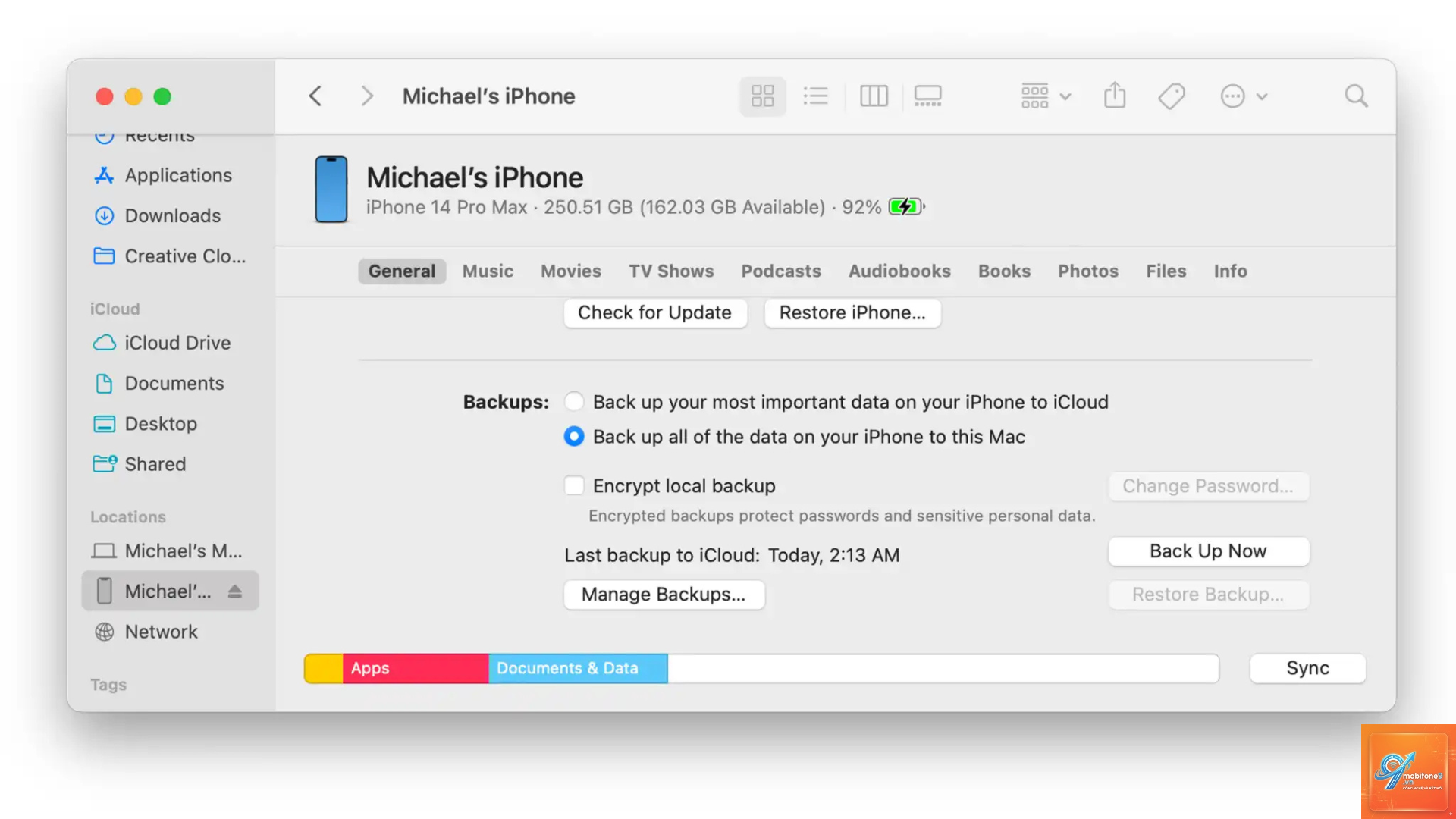
Task: Go back with the left chevron
Action: [x=315, y=96]
